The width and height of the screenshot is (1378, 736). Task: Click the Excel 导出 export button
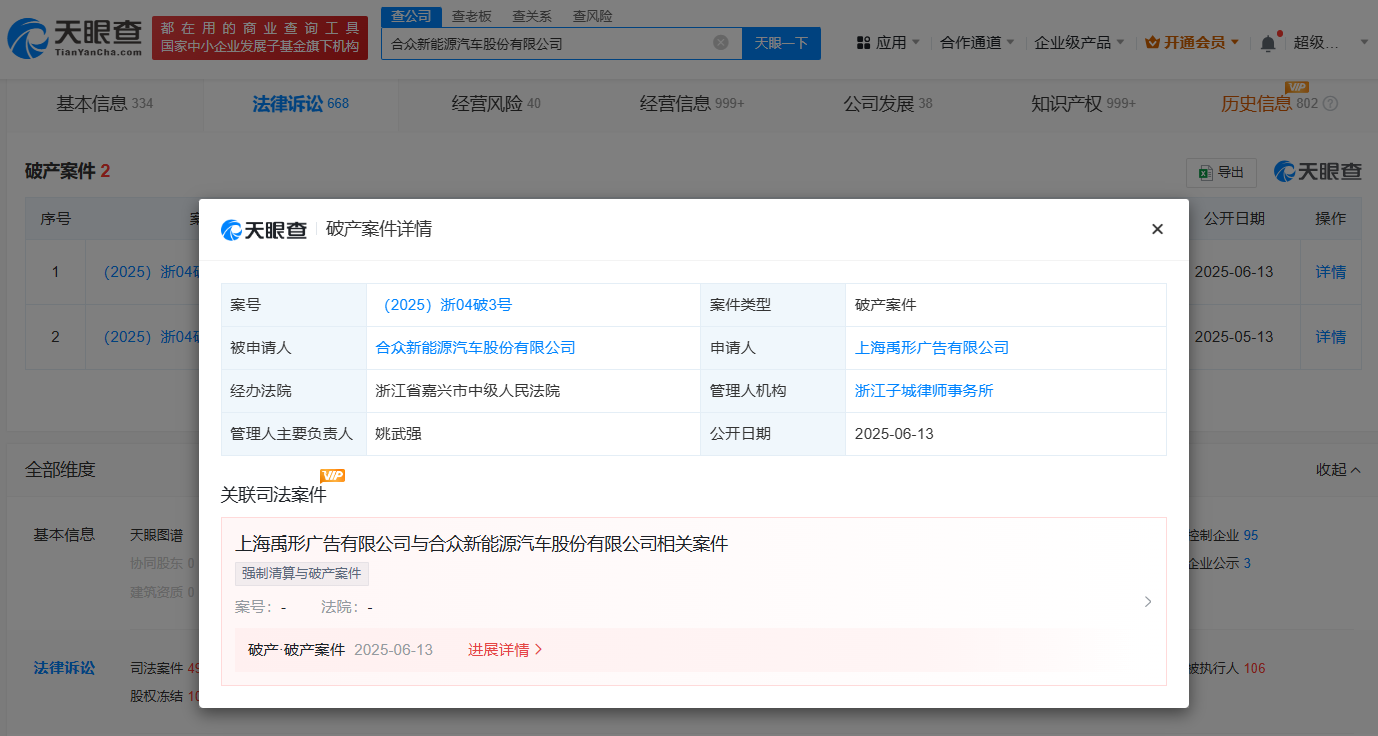click(1220, 172)
